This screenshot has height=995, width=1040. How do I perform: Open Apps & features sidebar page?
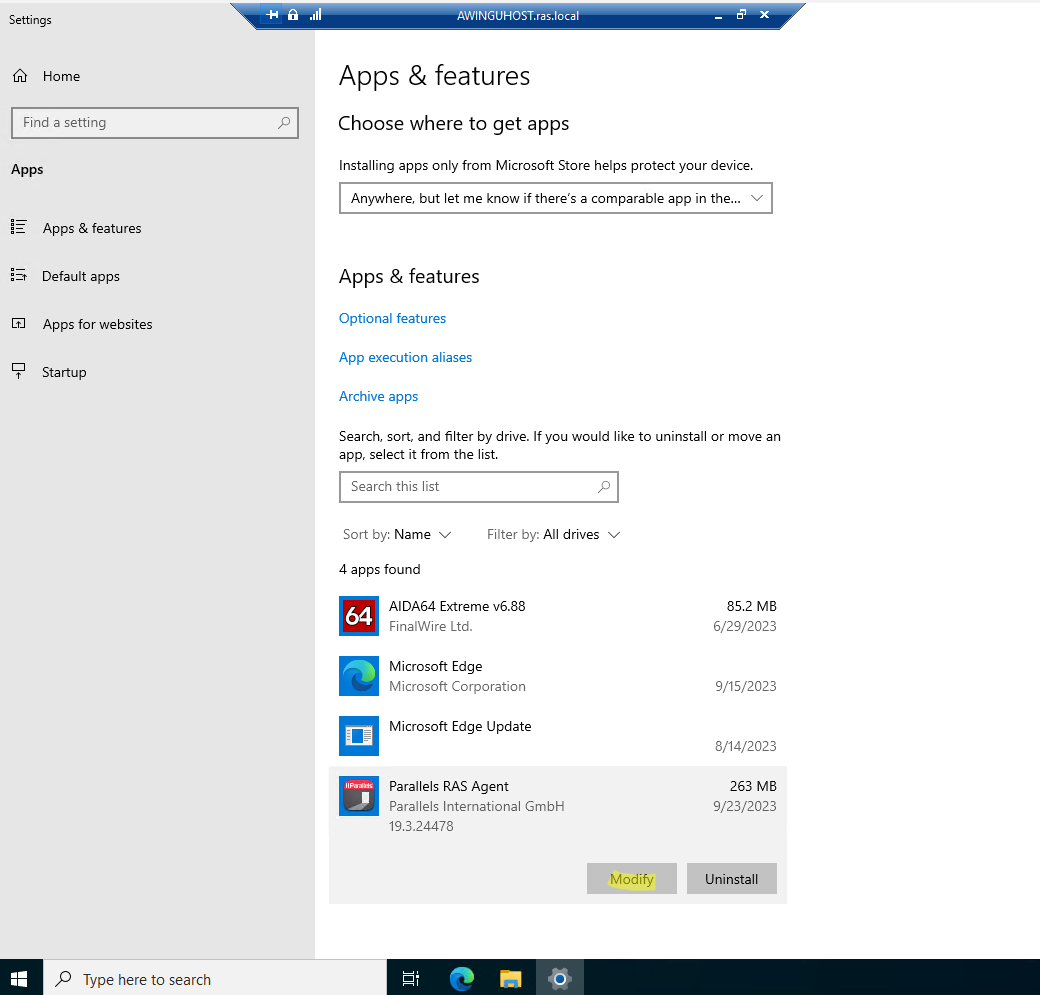[x=92, y=228]
